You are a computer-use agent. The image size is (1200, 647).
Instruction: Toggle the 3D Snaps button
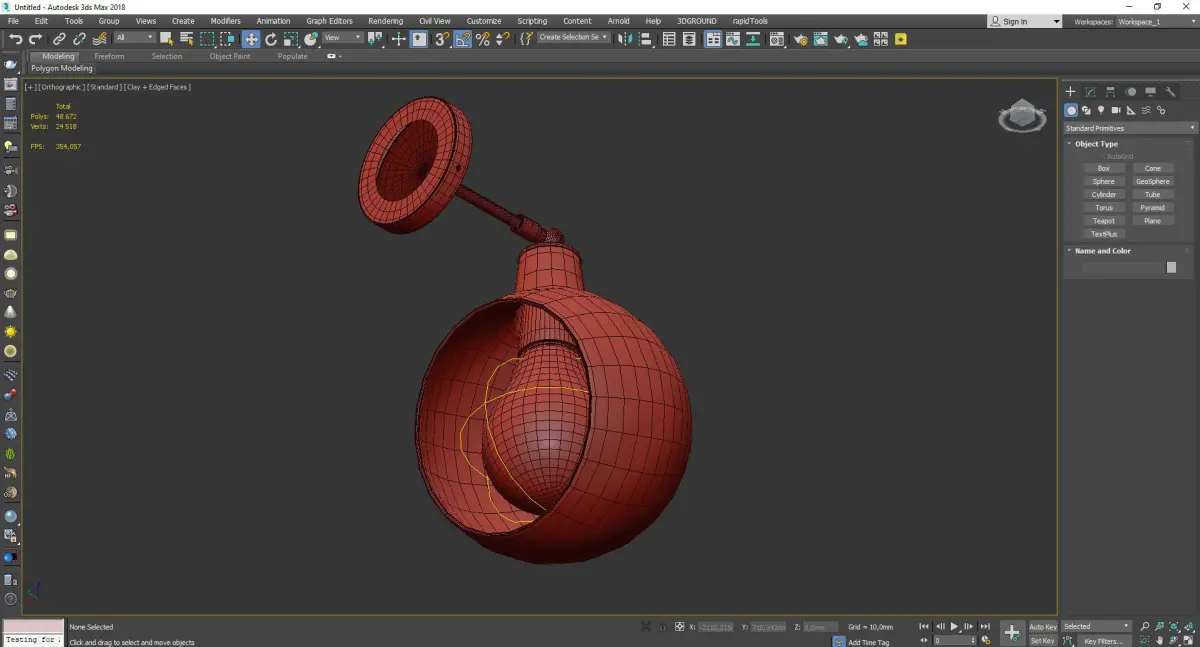click(441, 39)
